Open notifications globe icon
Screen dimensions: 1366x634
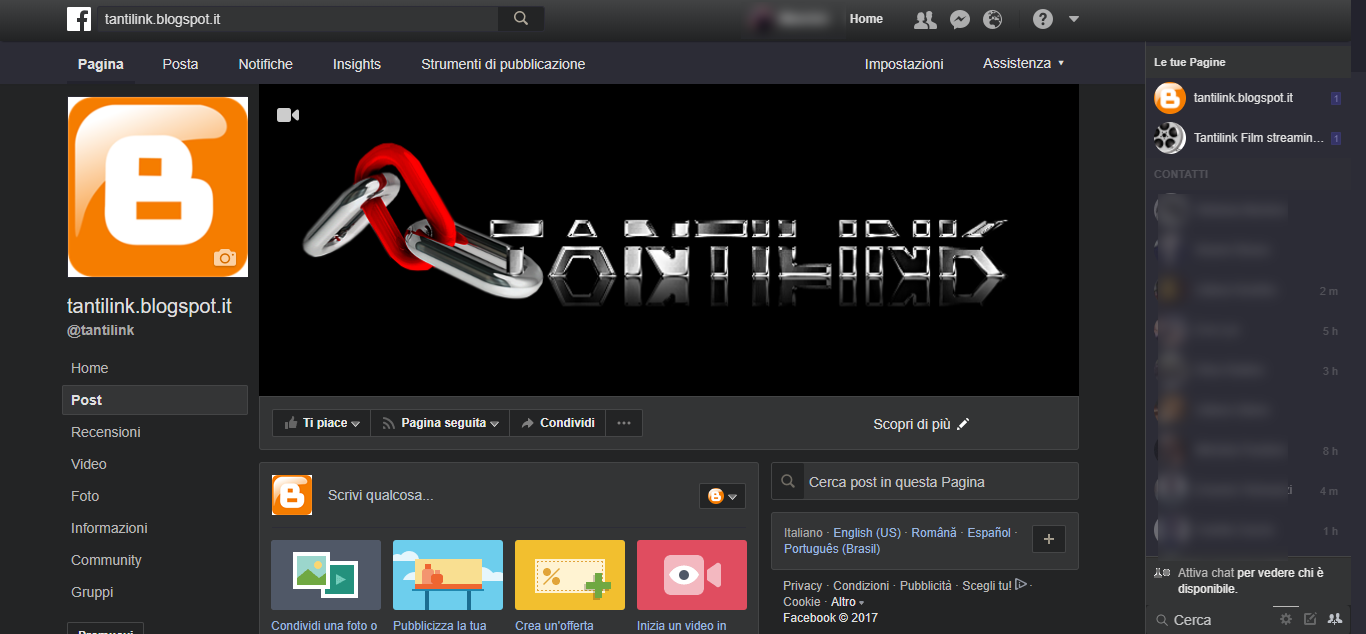point(992,19)
